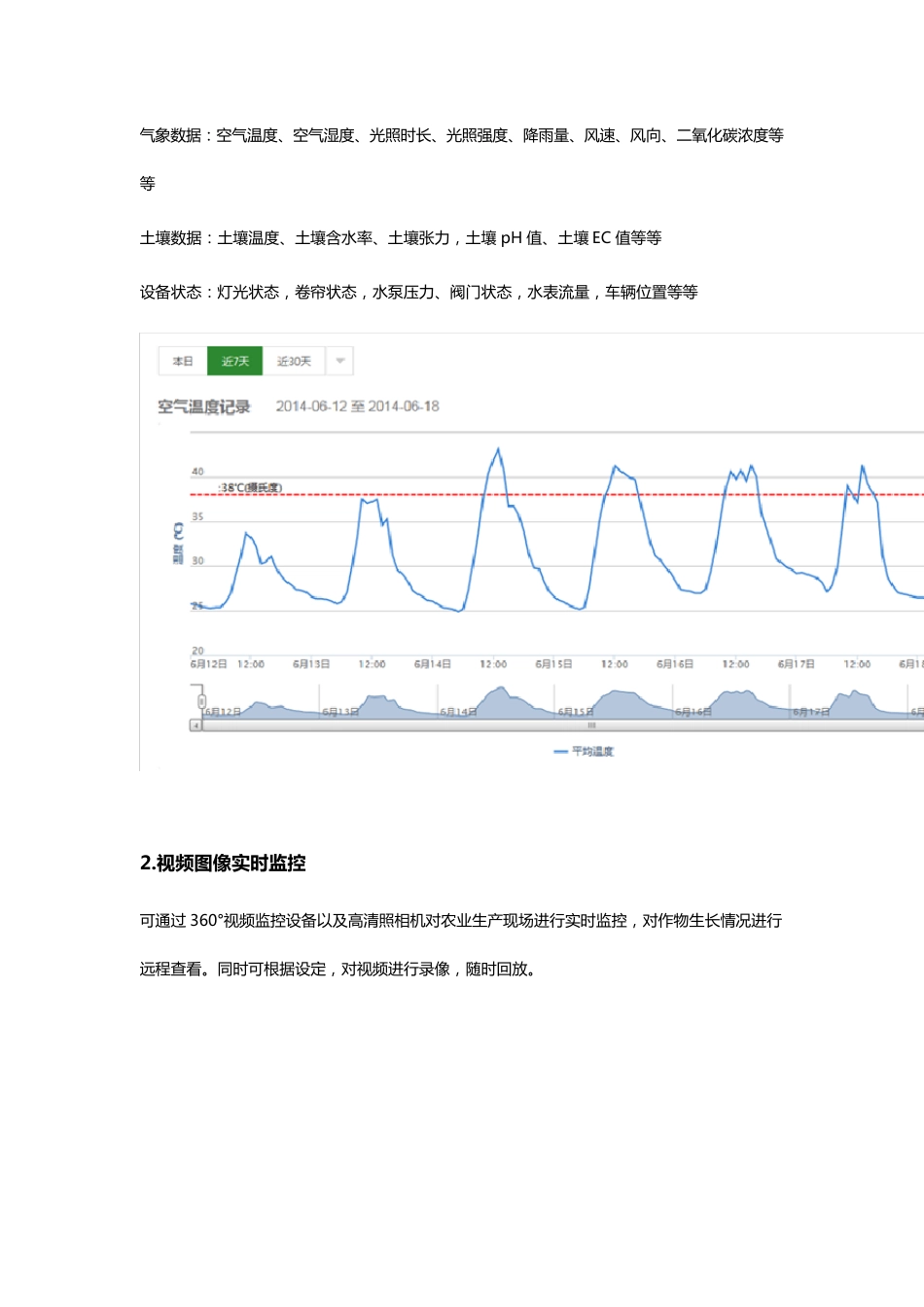Click the date range 2014-06-12 至 2014-06-18
The height and width of the screenshot is (1307, 924).
357,406
